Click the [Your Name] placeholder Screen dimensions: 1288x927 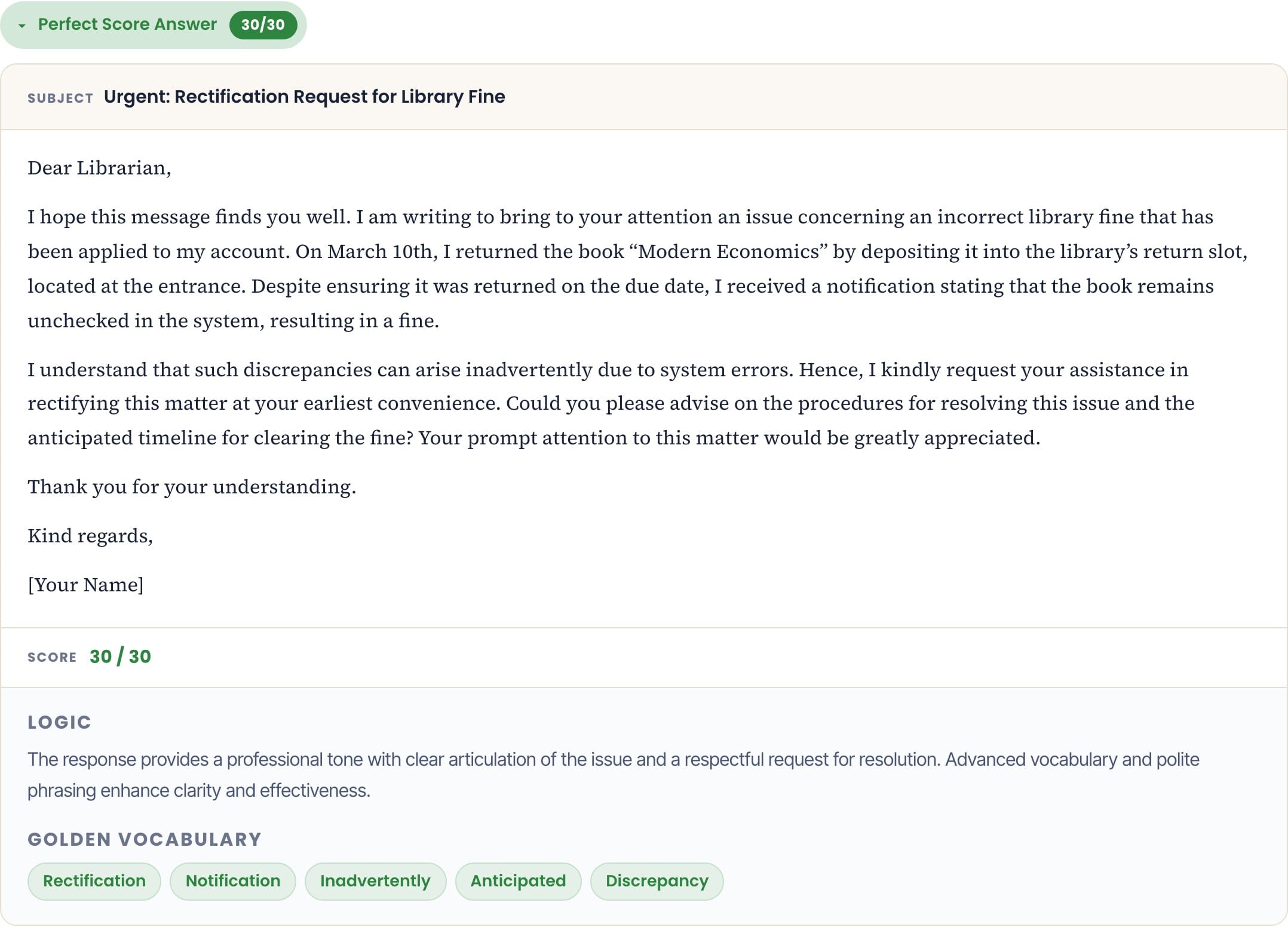pyautogui.click(x=85, y=585)
